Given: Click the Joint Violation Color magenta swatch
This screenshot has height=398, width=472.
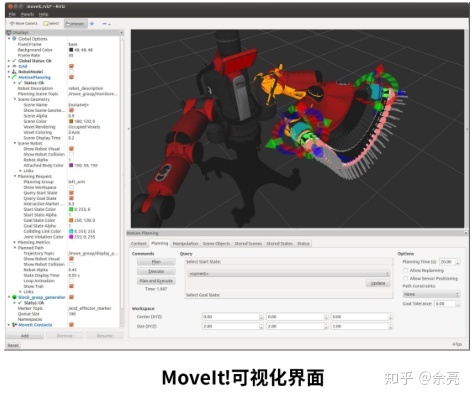Looking at the screenshot, I should coord(71,237).
